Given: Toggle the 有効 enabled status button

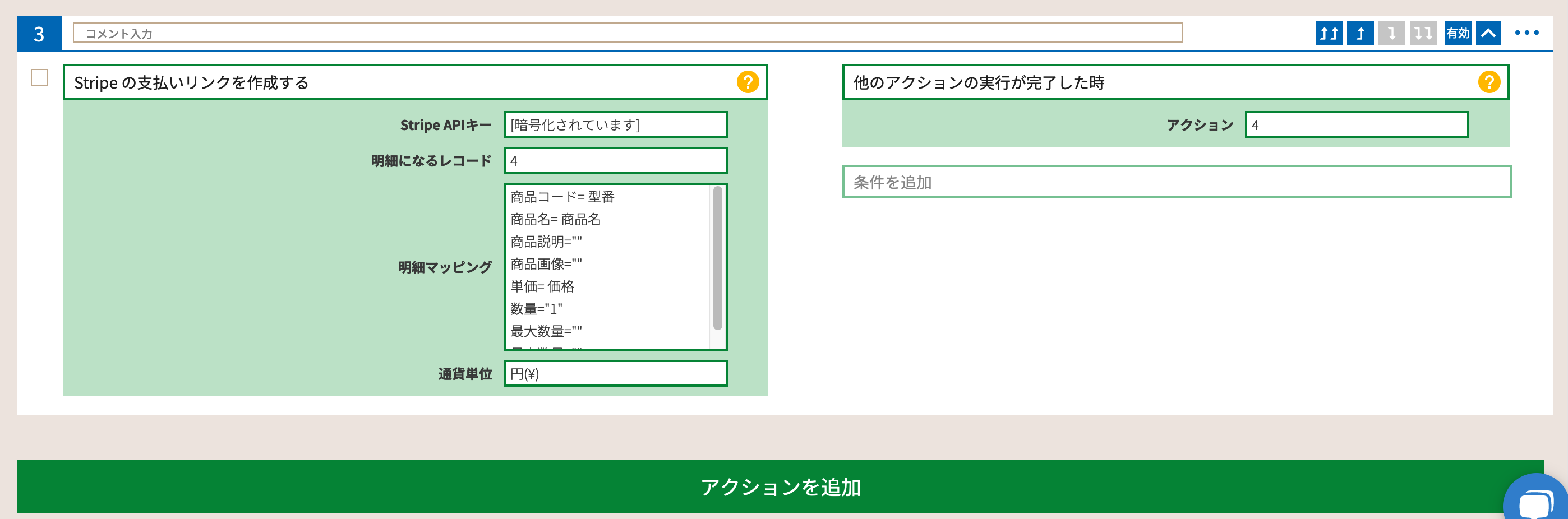Looking at the screenshot, I should 1458,34.
